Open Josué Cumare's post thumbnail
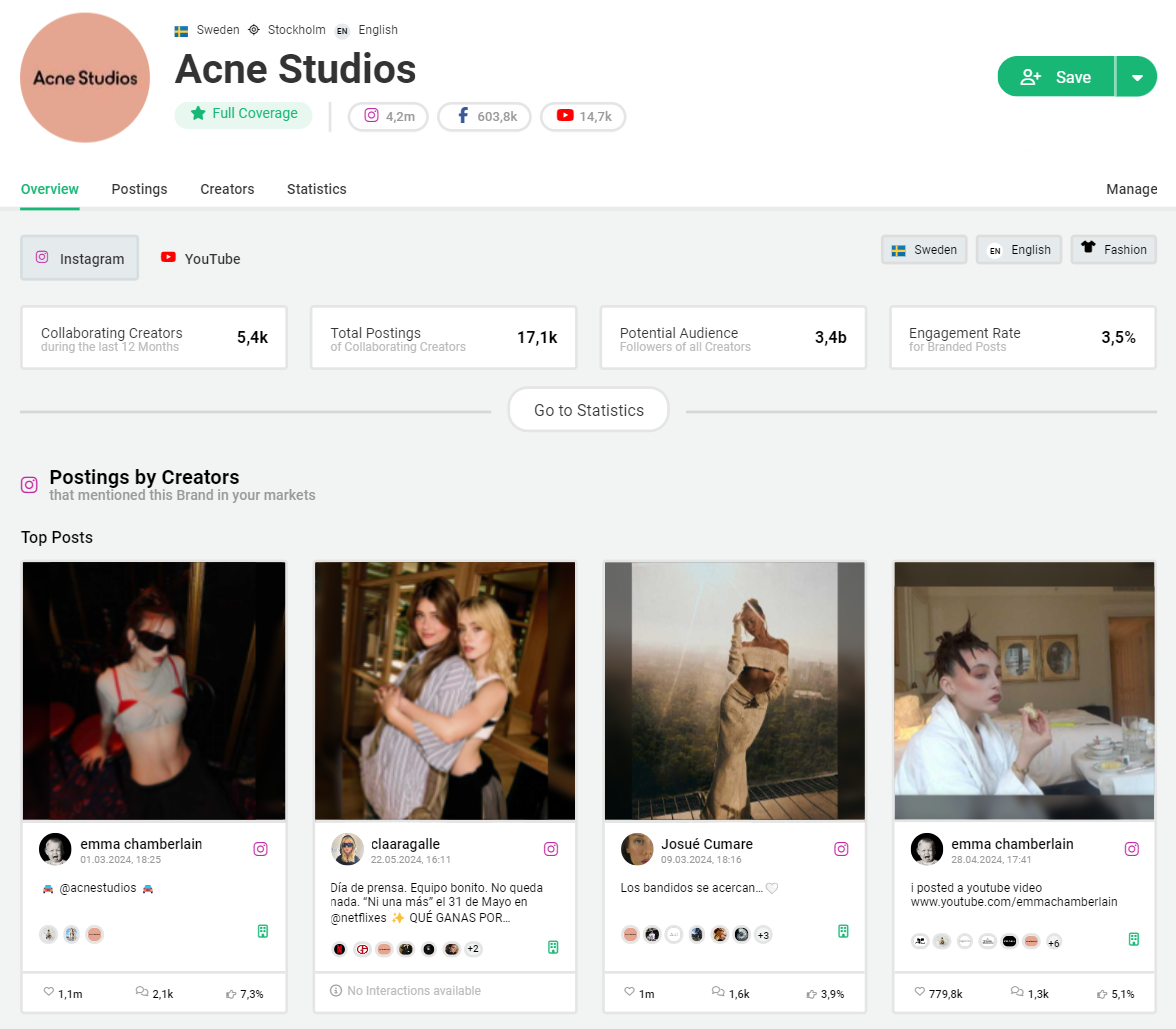The width and height of the screenshot is (1176, 1029). [735, 690]
